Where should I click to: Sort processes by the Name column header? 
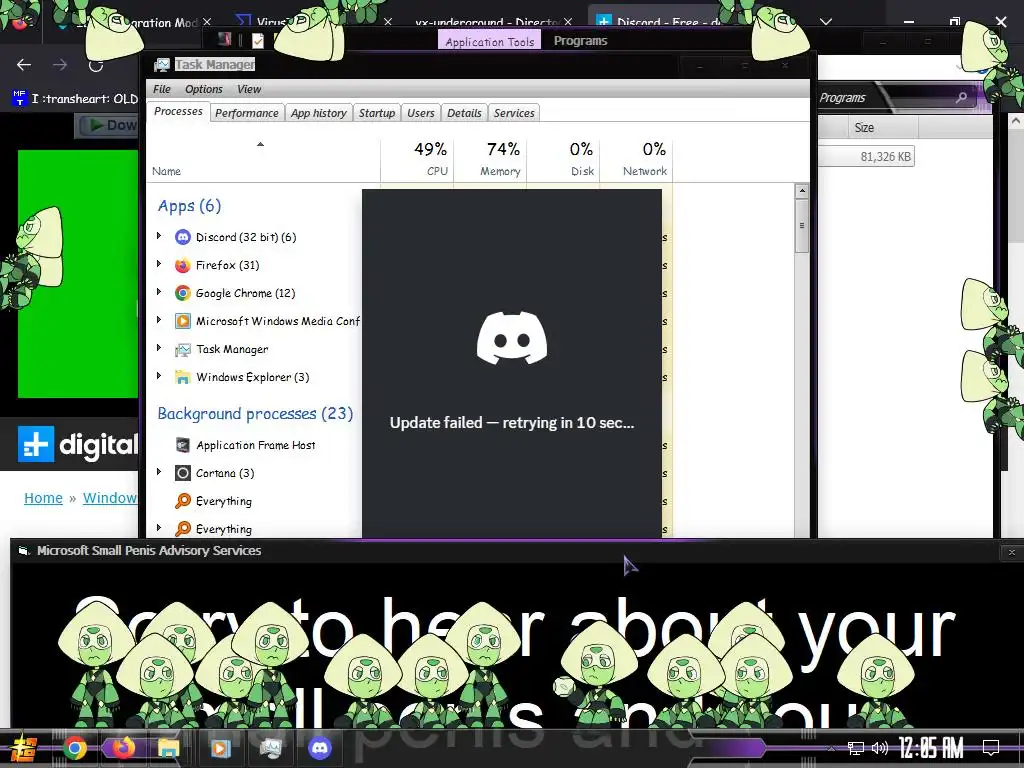coord(263,159)
